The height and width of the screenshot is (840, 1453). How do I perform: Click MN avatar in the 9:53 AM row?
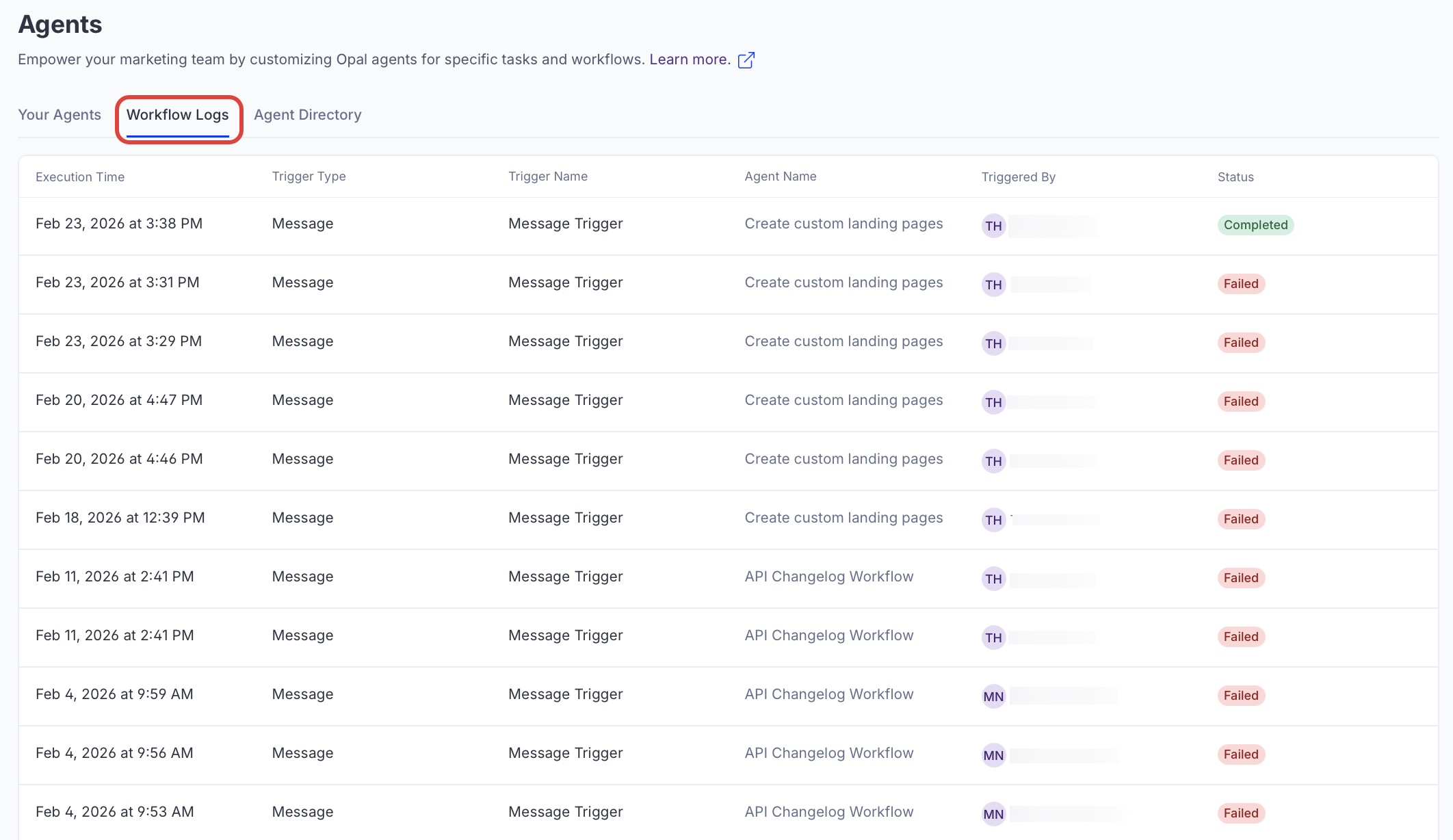(x=993, y=814)
